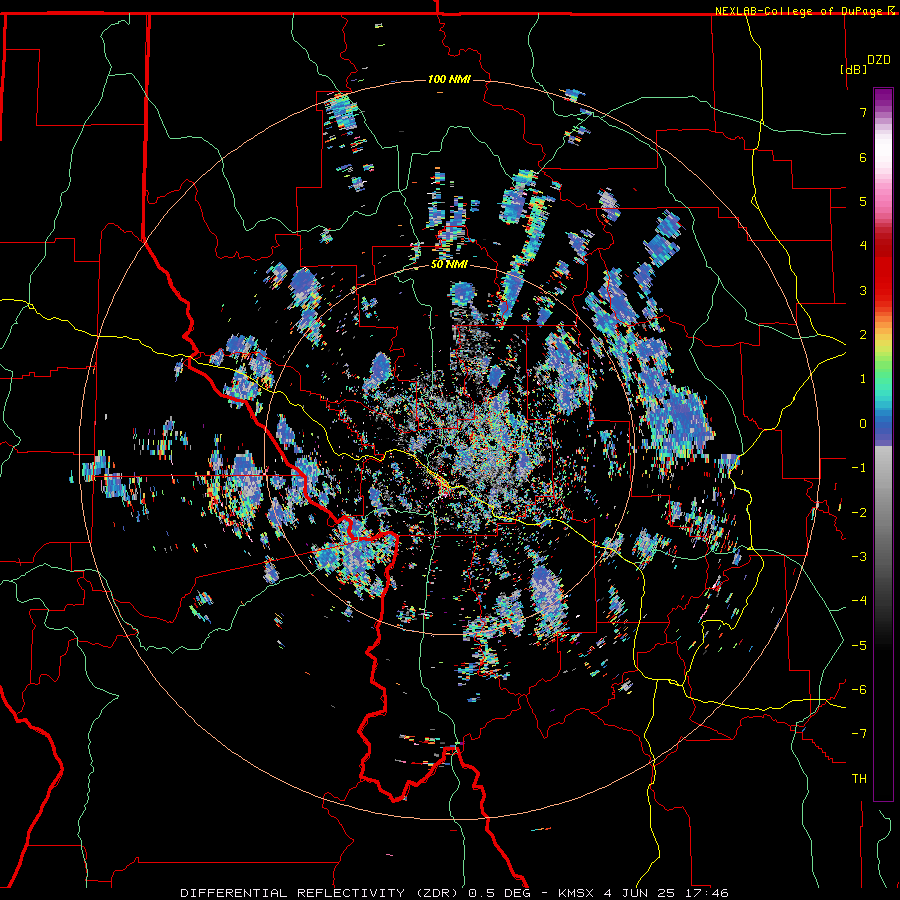
Task: Click the "-2" value on the color scale
Action: 859,513
